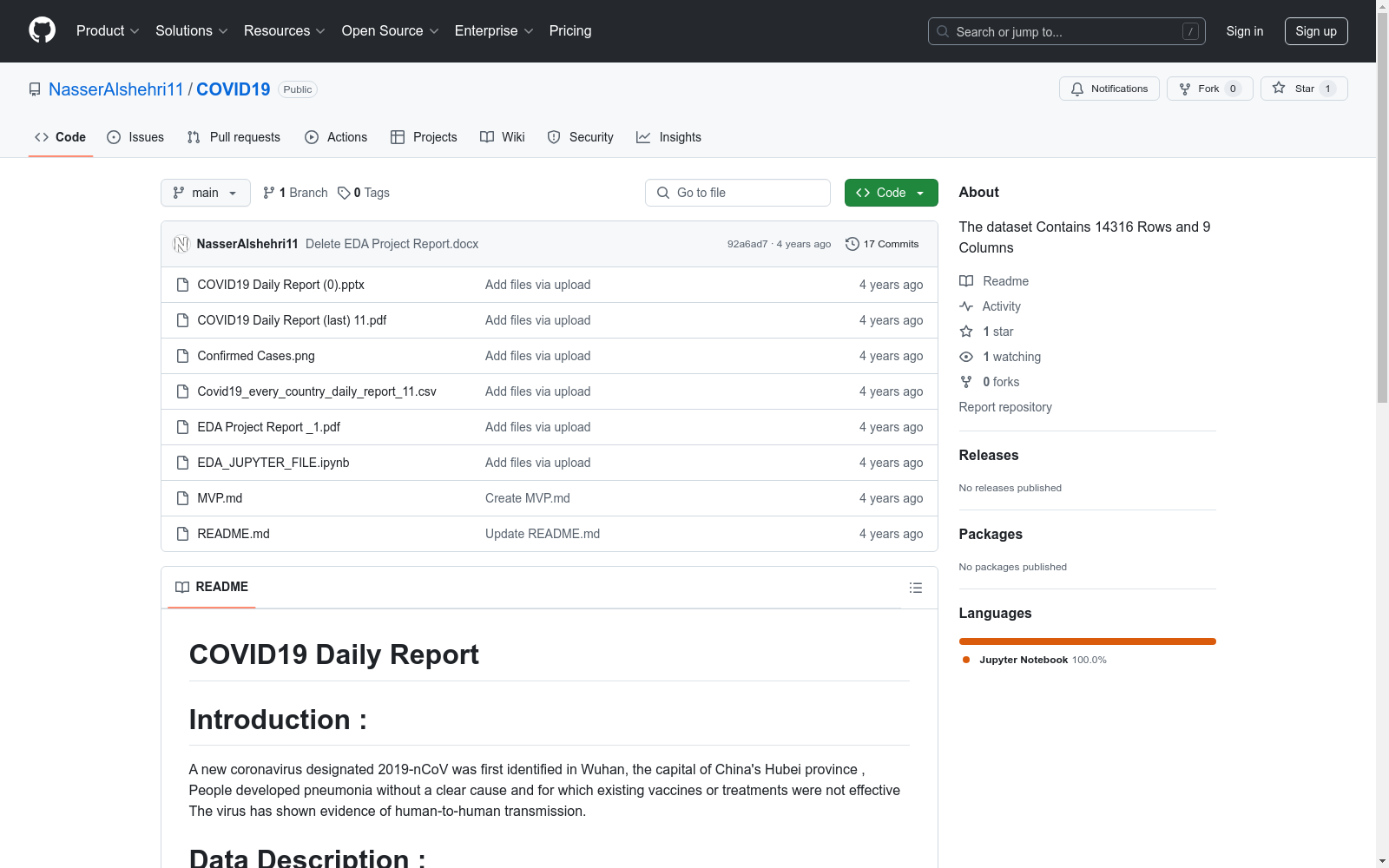Open the Create MVP.md commit message
1389x868 pixels.
tap(528, 498)
